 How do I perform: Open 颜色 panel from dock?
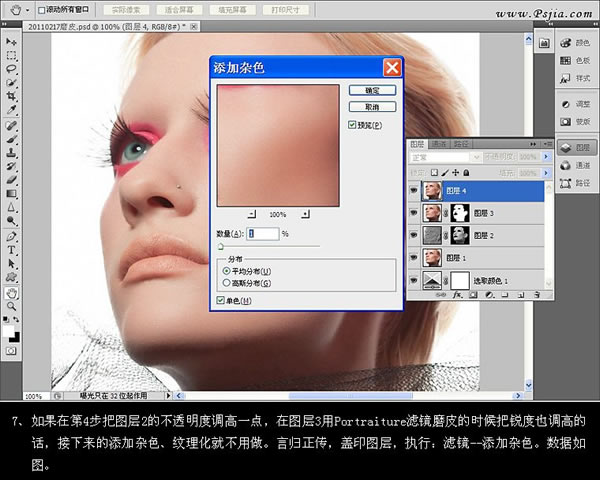coord(576,42)
